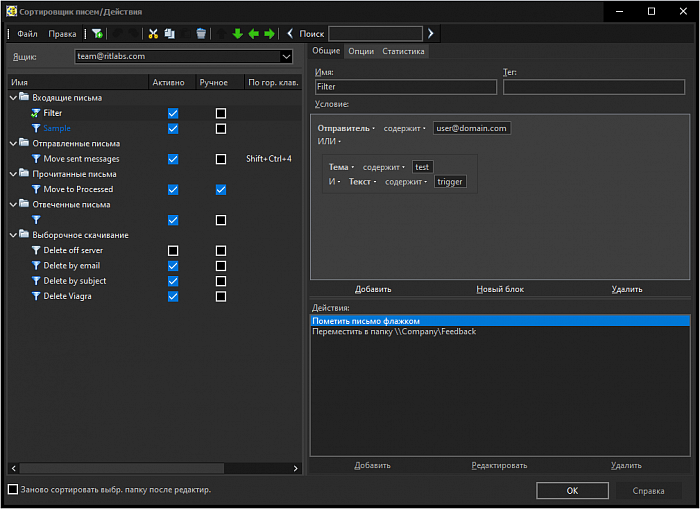Click the green left arrow icon
Image resolution: width=700 pixels, height=509 pixels.
point(254,33)
